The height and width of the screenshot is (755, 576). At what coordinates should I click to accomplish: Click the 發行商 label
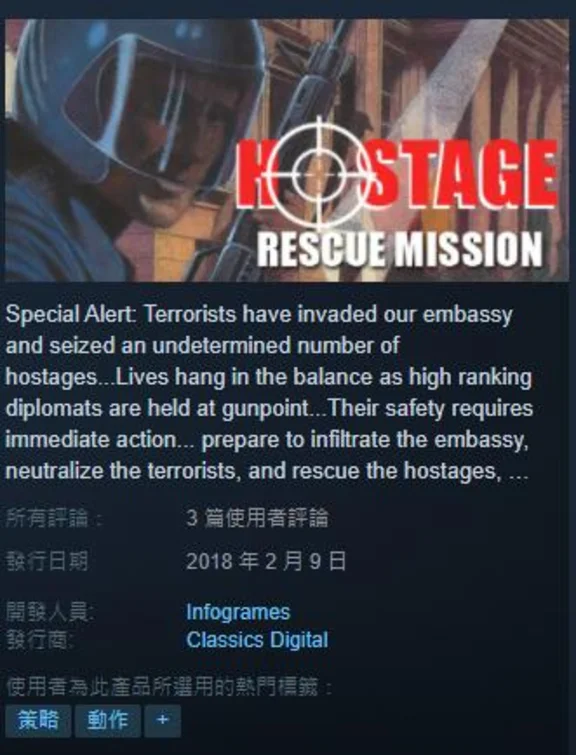pyautogui.click(x=40, y=640)
